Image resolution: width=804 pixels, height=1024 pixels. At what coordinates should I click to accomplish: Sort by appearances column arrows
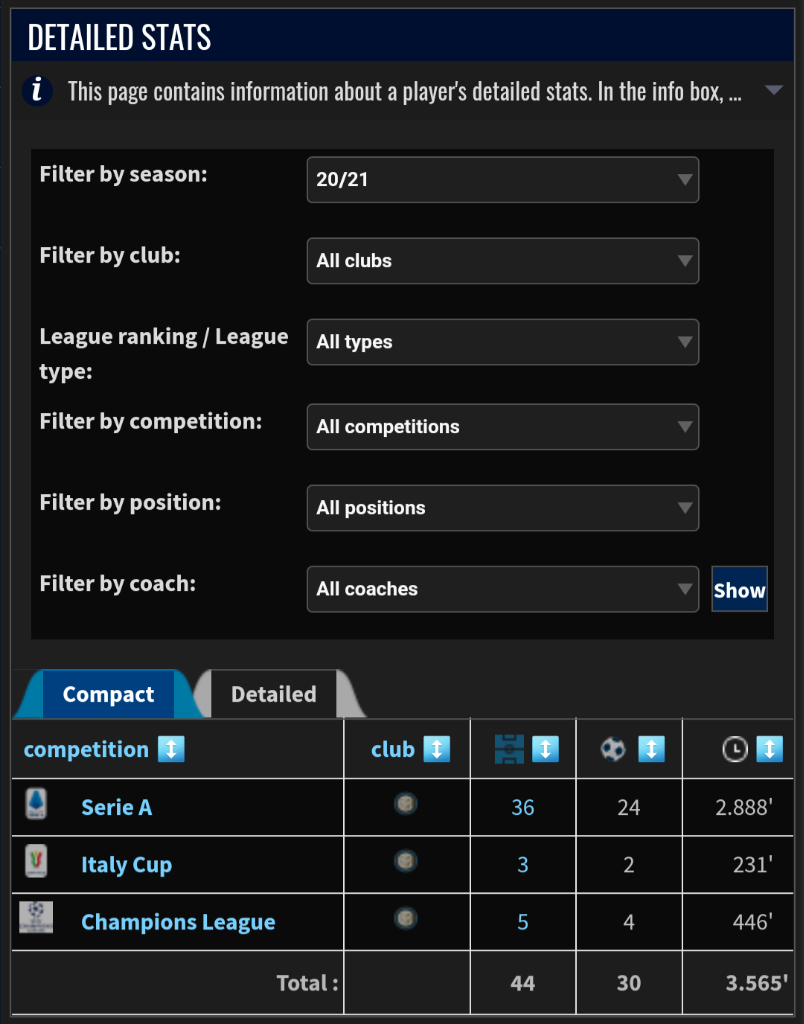click(x=545, y=749)
